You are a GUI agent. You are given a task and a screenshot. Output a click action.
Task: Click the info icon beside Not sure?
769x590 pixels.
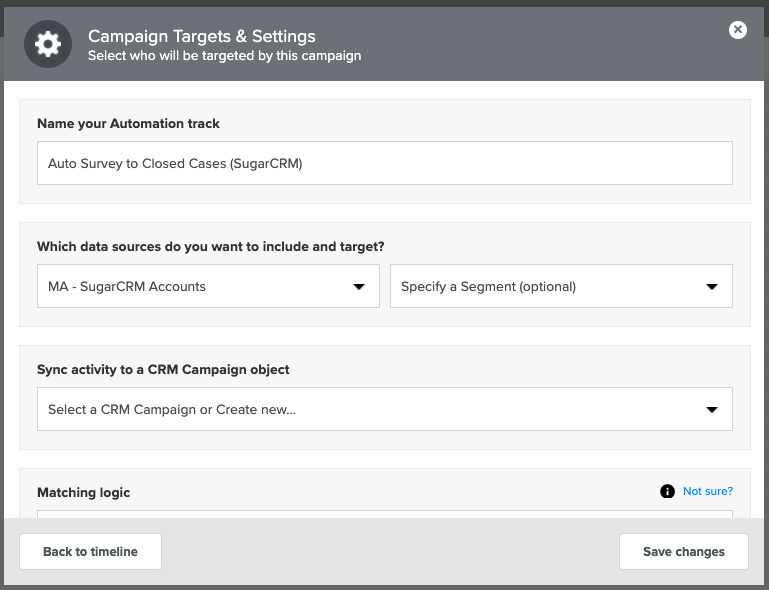click(667, 491)
